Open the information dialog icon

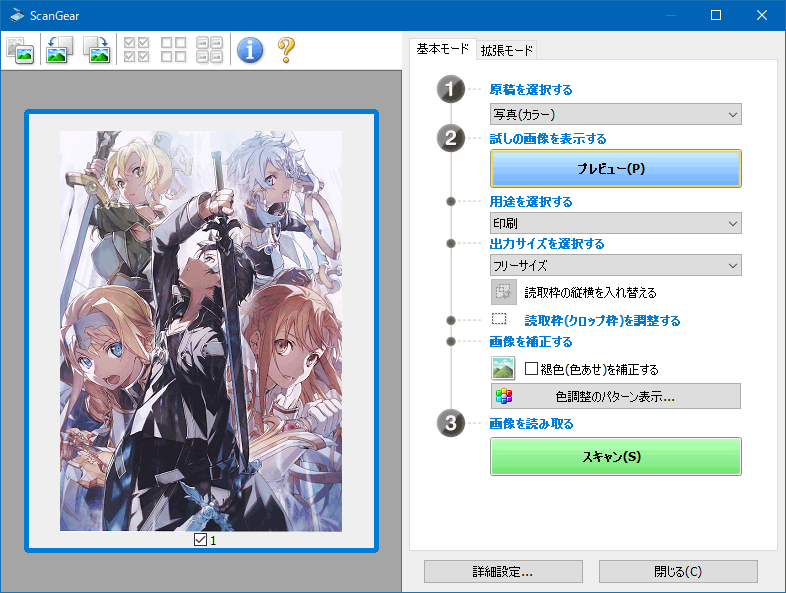click(x=250, y=50)
